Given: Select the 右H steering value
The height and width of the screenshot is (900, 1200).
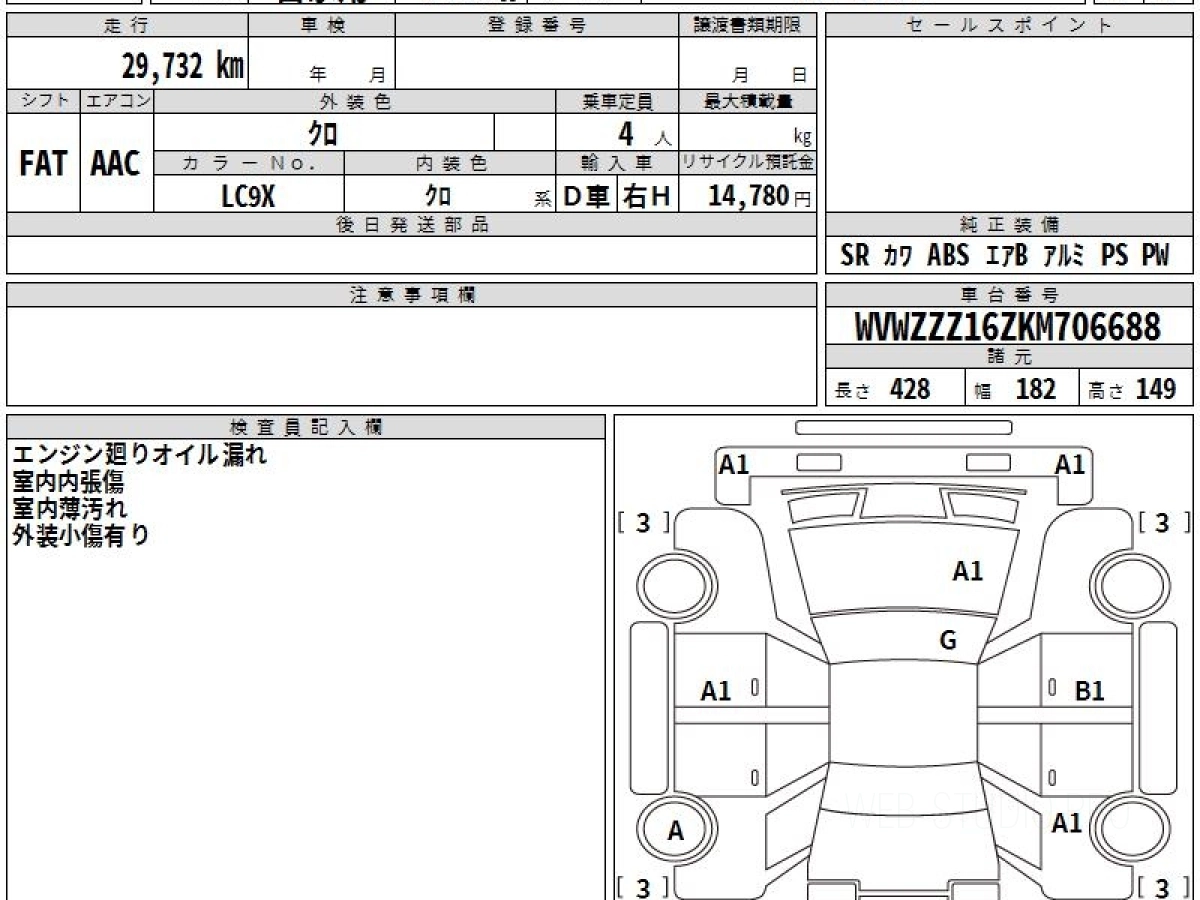Looking at the screenshot, I should coord(648,197).
